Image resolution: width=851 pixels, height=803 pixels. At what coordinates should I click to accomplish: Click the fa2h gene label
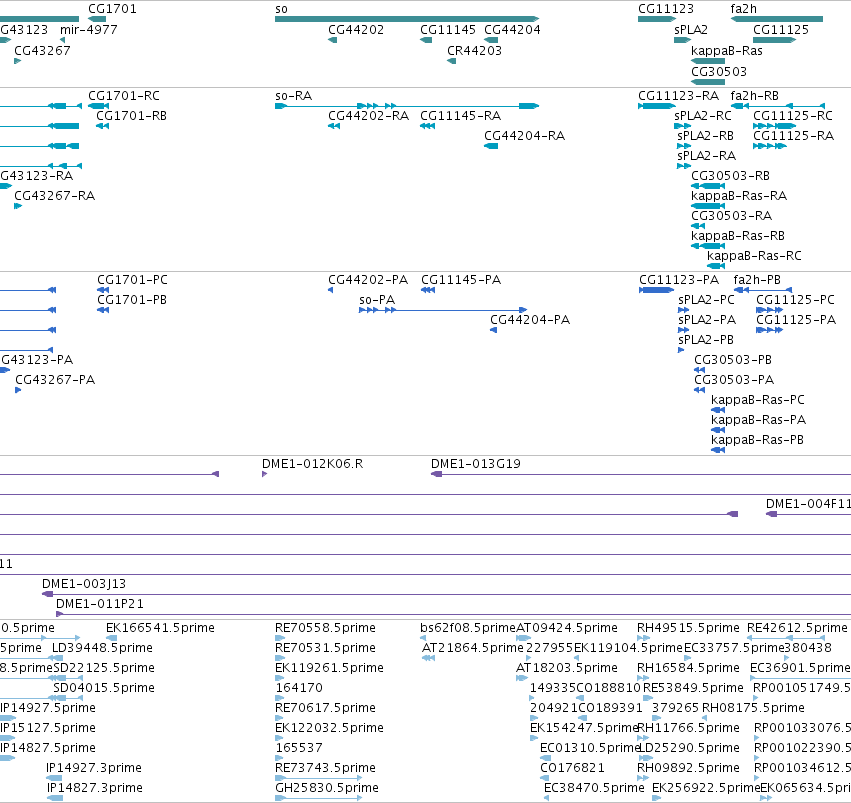[744, 9]
